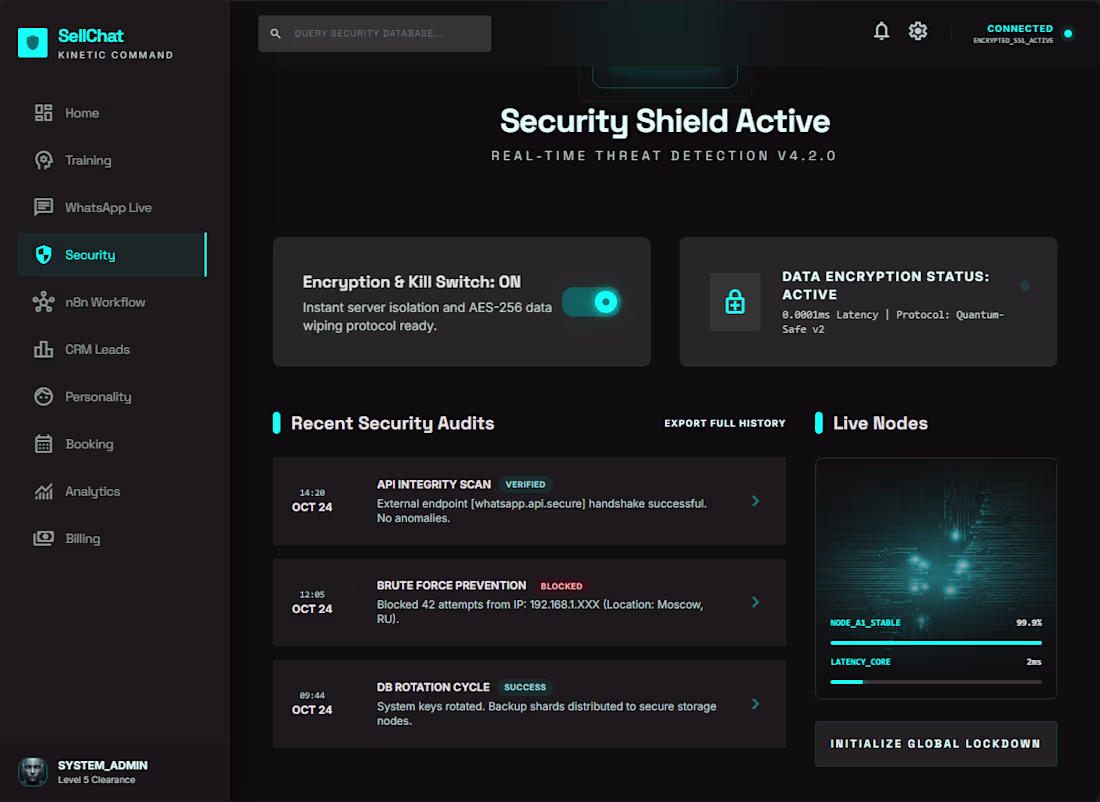
Task: Click the System Admin avatar
Action: (x=33, y=771)
